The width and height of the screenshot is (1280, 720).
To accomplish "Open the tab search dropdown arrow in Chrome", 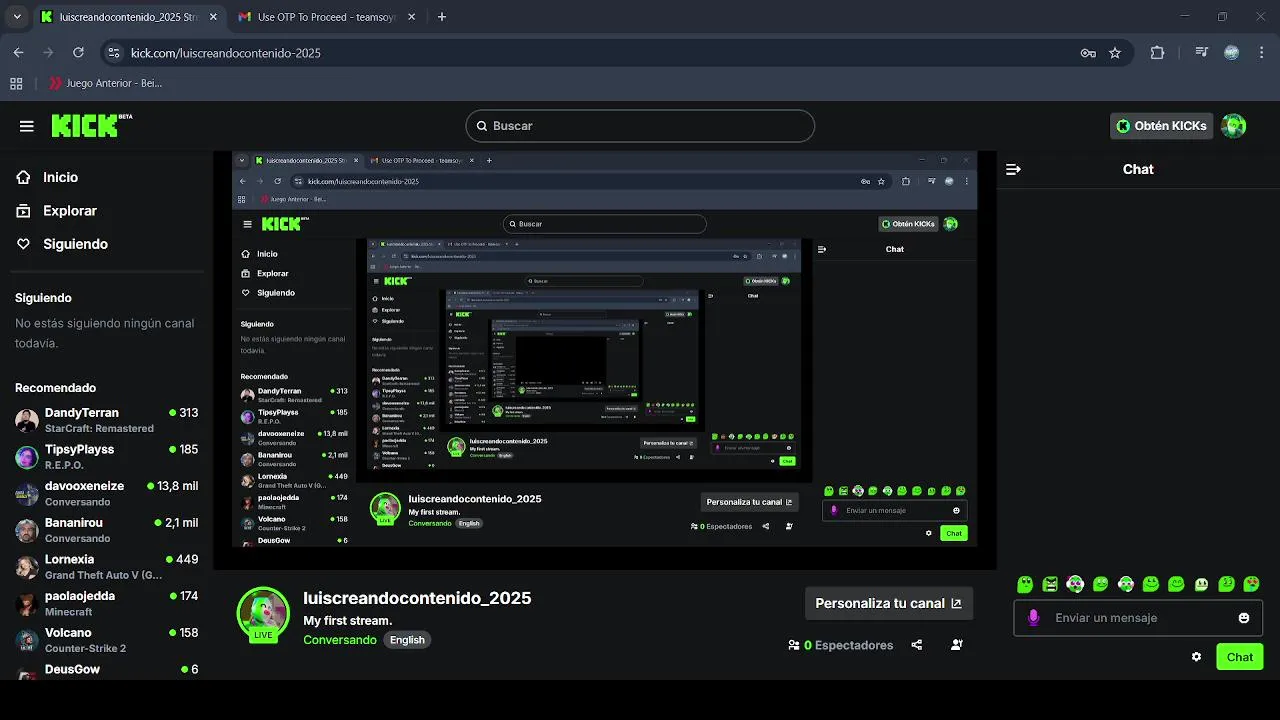I will pos(17,17).
